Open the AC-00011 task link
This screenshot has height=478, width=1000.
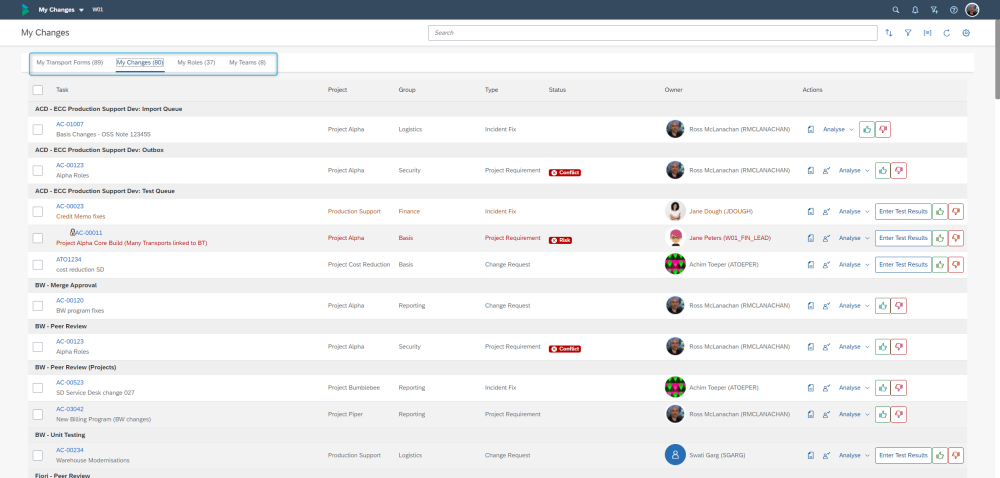(x=89, y=233)
